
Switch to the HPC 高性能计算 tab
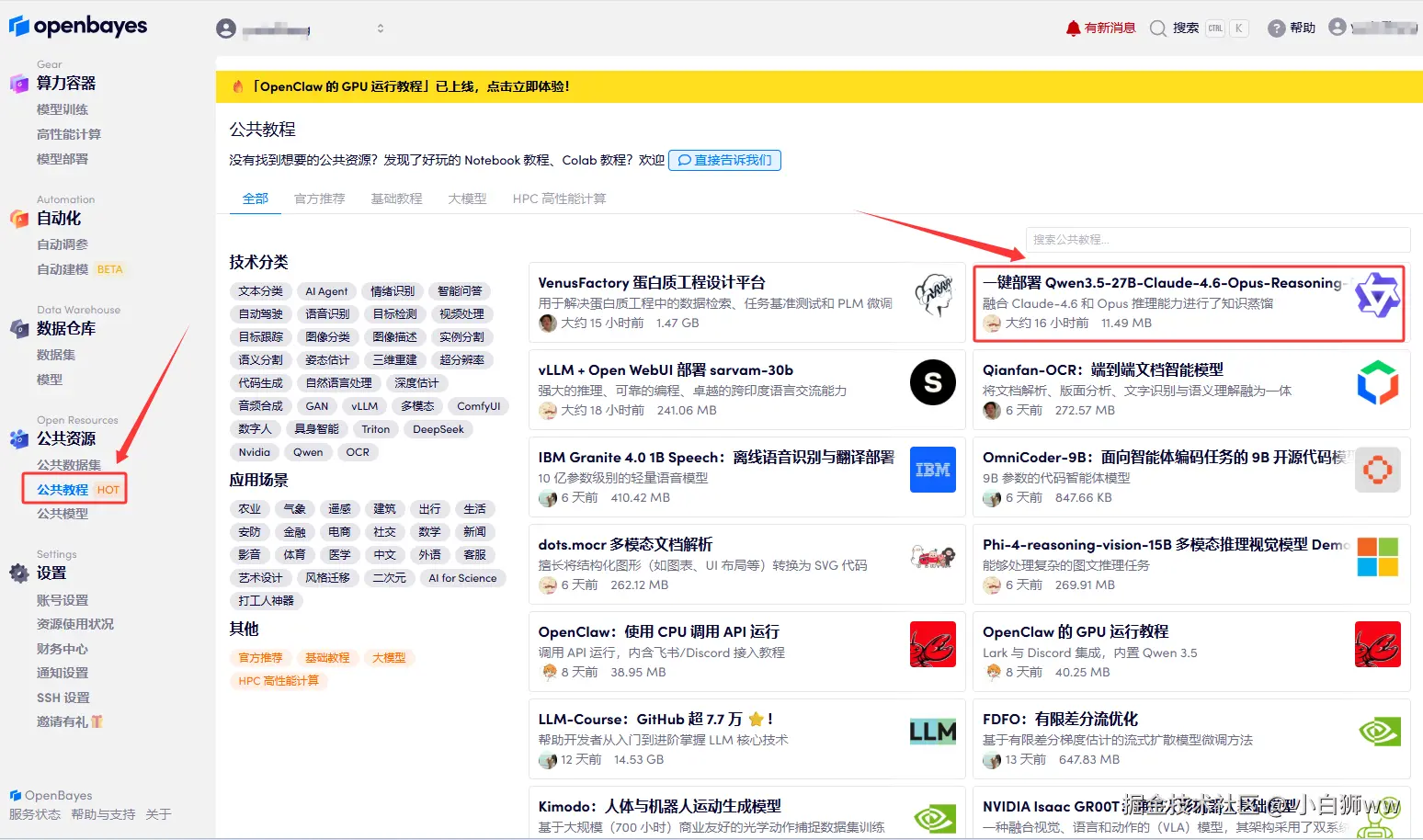559,199
